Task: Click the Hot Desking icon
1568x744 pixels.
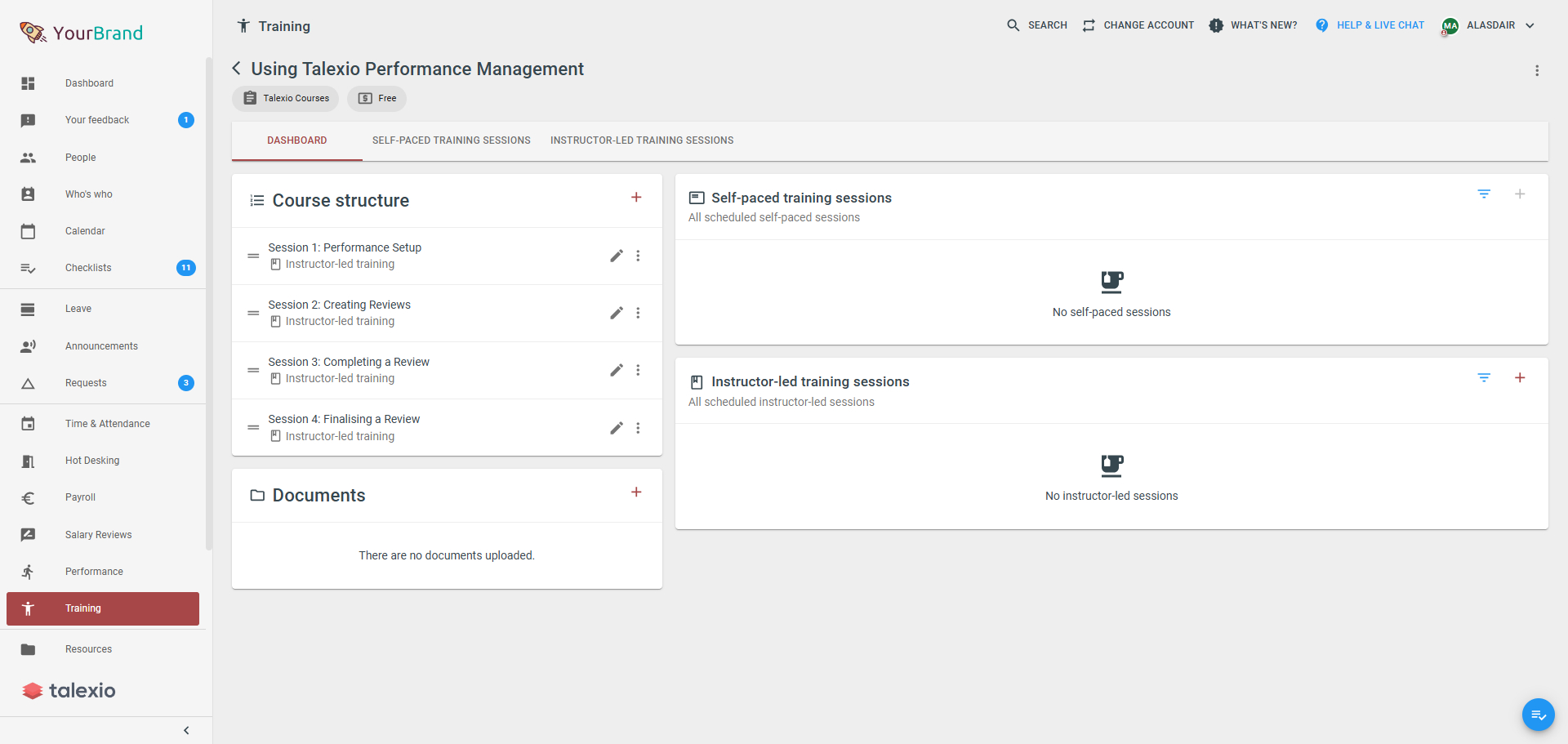Action: (x=28, y=461)
